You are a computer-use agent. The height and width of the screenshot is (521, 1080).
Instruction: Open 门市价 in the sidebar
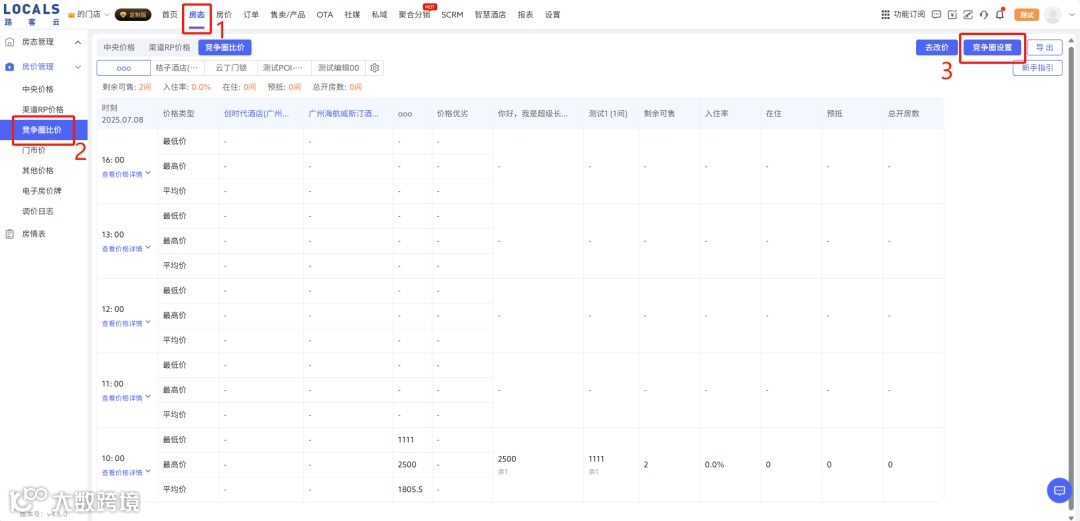[34, 150]
